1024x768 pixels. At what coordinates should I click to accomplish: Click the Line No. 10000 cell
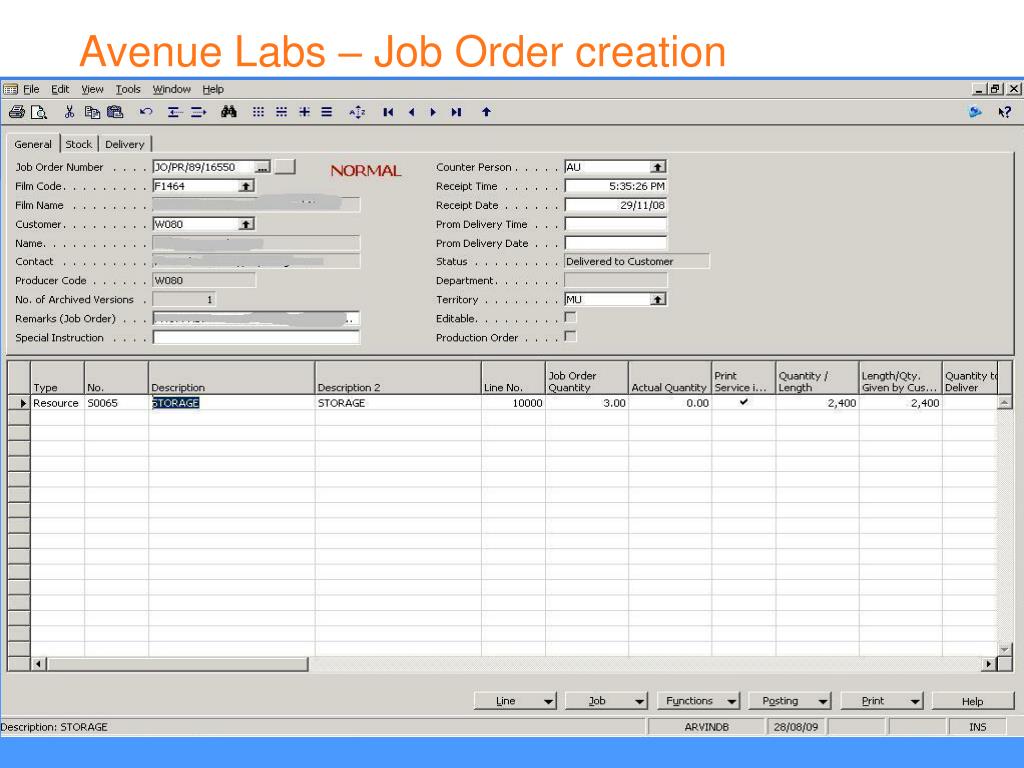(513, 403)
